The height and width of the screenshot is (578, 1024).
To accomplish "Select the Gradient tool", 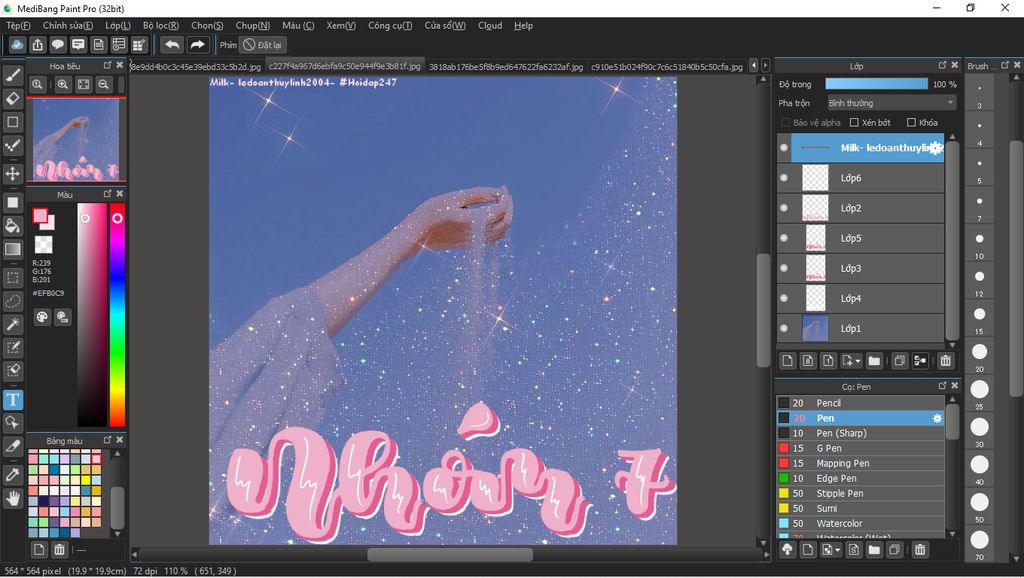I will [12, 249].
